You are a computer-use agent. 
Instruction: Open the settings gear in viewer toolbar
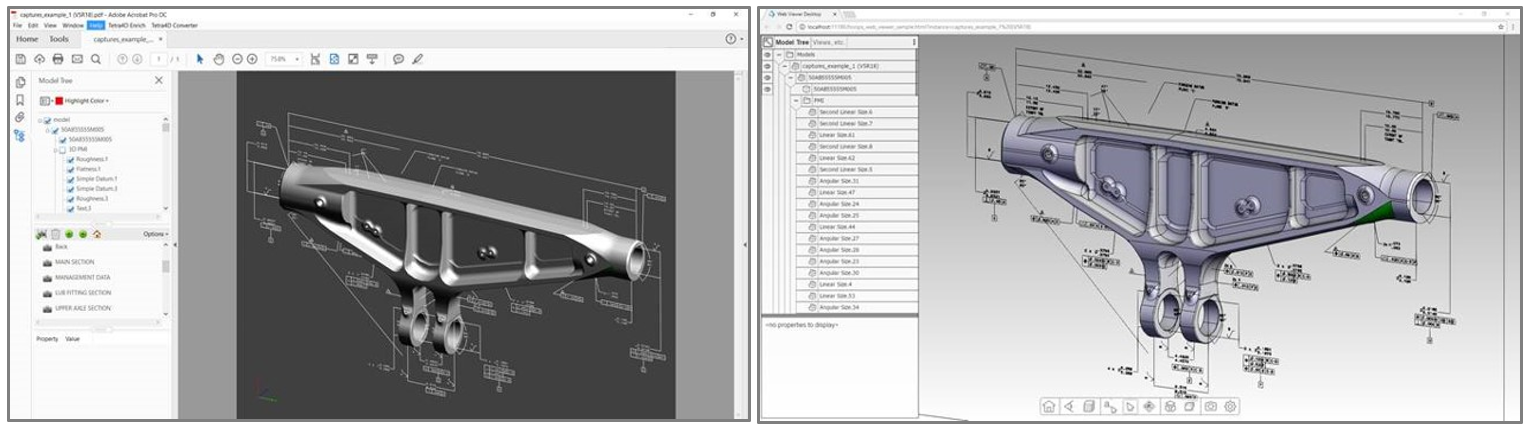coord(1231,406)
